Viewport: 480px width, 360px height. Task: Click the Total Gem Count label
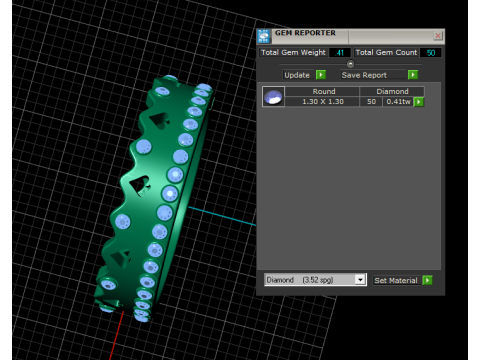pos(386,53)
